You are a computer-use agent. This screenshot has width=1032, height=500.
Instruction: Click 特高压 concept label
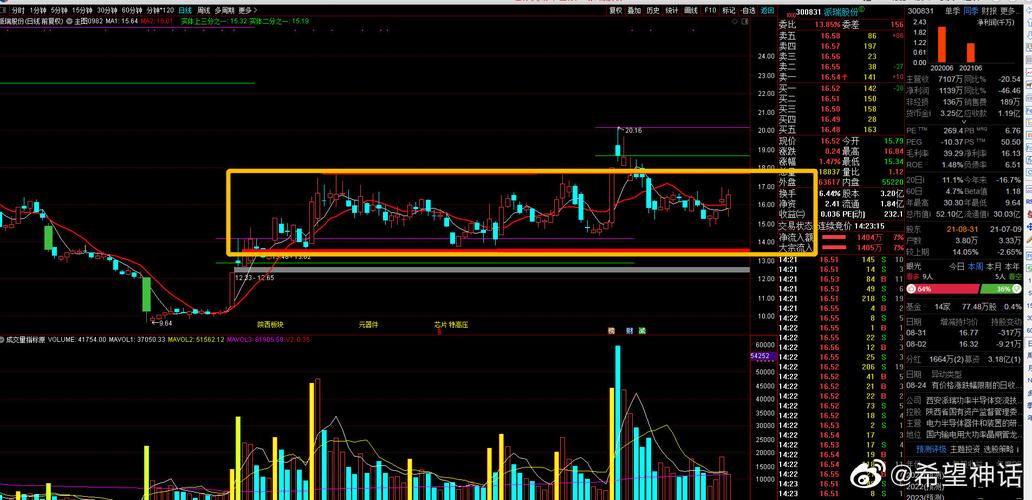tap(459, 324)
